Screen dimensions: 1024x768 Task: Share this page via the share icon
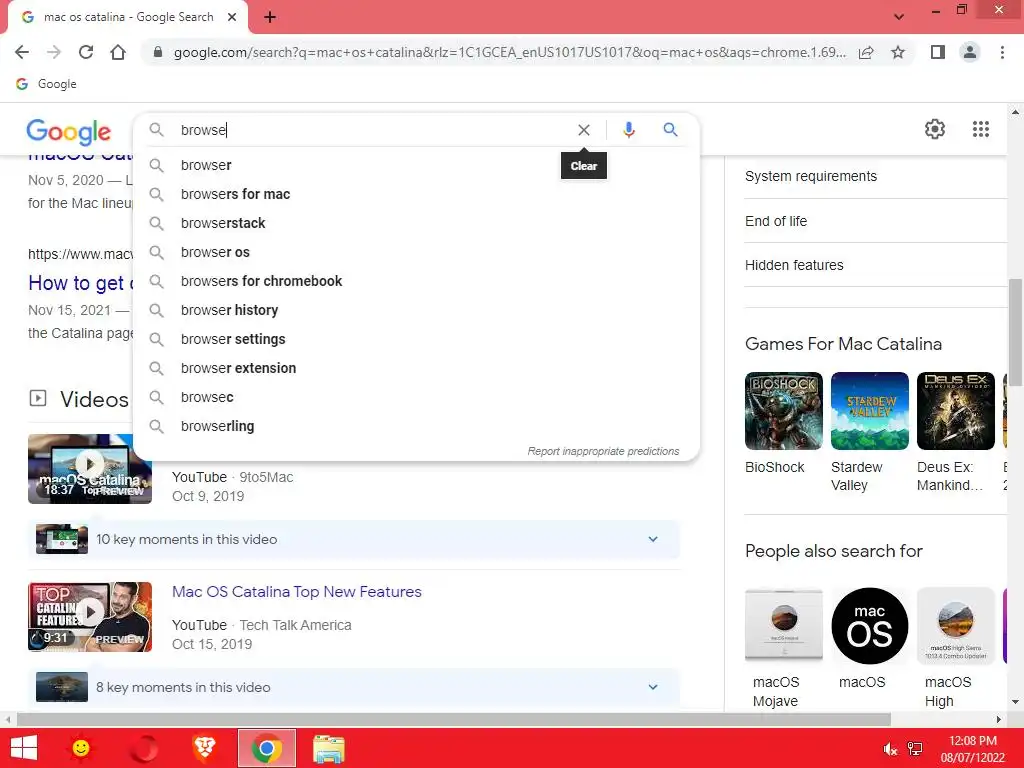pos(866,52)
